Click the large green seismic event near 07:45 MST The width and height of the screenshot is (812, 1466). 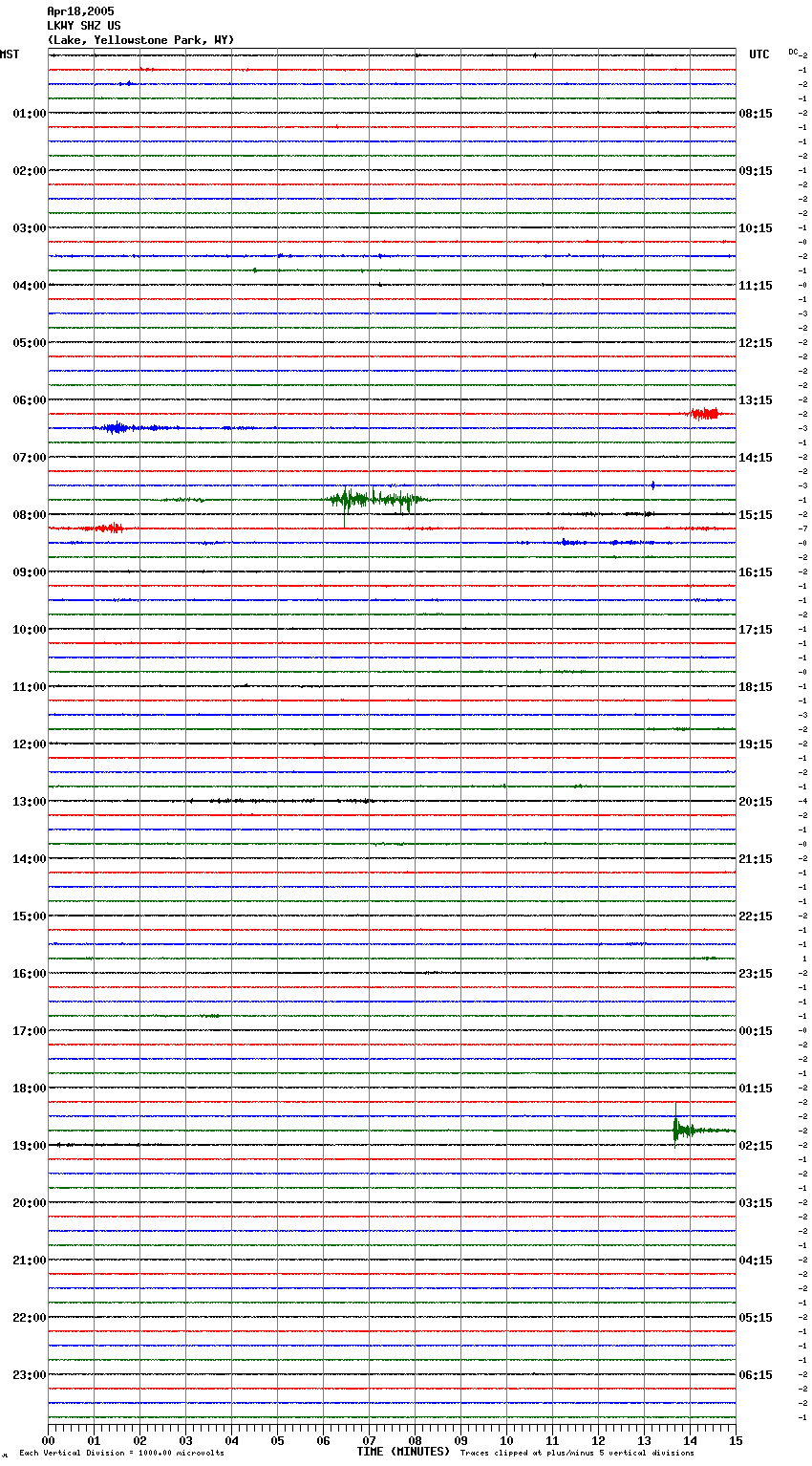coord(374,499)
